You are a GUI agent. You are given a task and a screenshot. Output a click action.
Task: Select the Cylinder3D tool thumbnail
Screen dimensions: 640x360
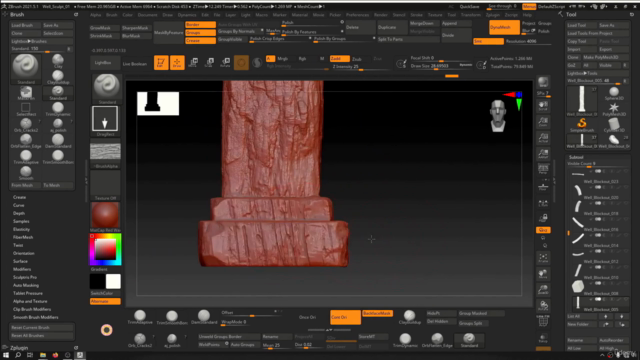(614, 125)
